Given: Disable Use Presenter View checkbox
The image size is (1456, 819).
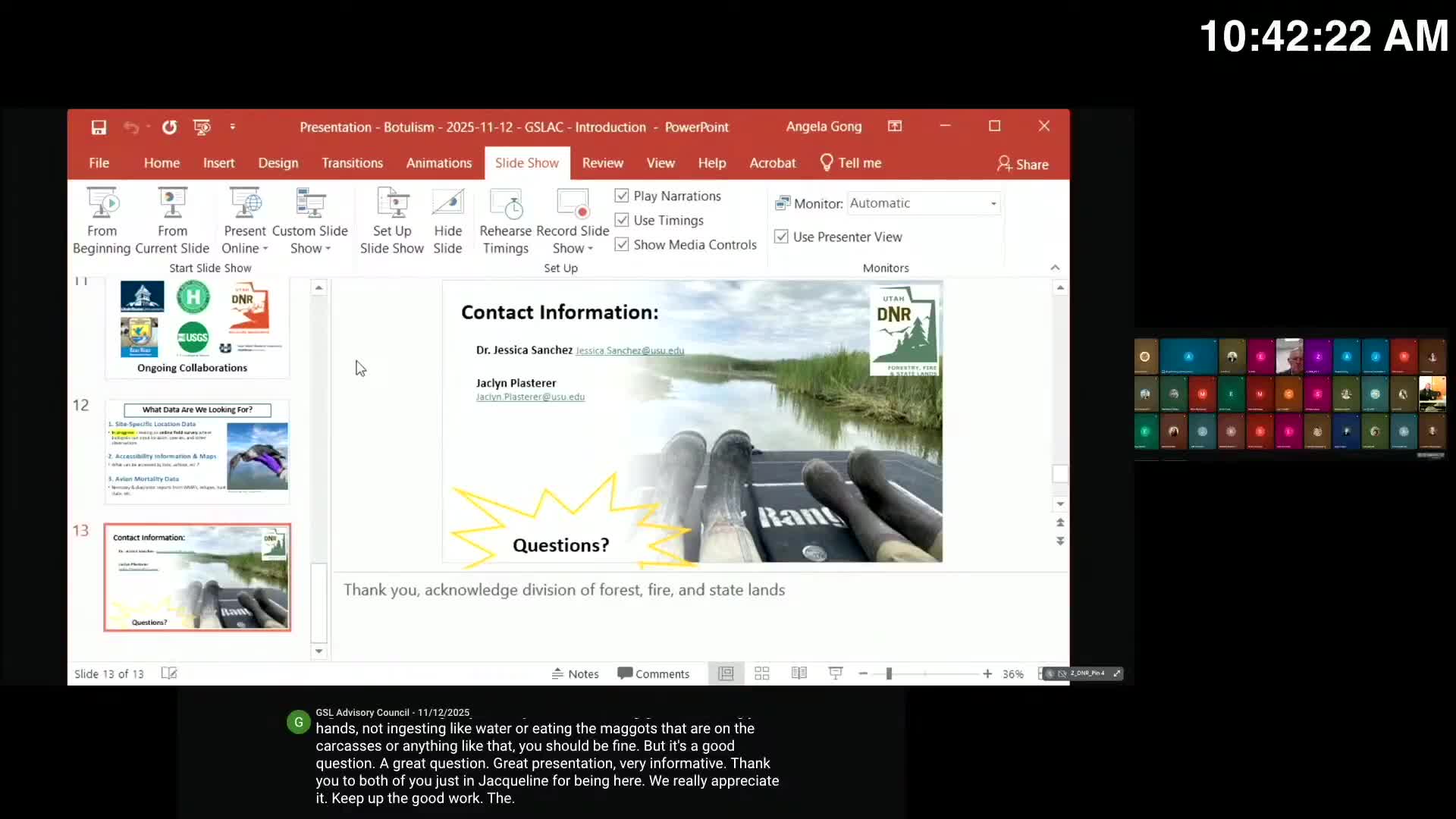Looking at the screenshot, I should click(x=781, y=237).
